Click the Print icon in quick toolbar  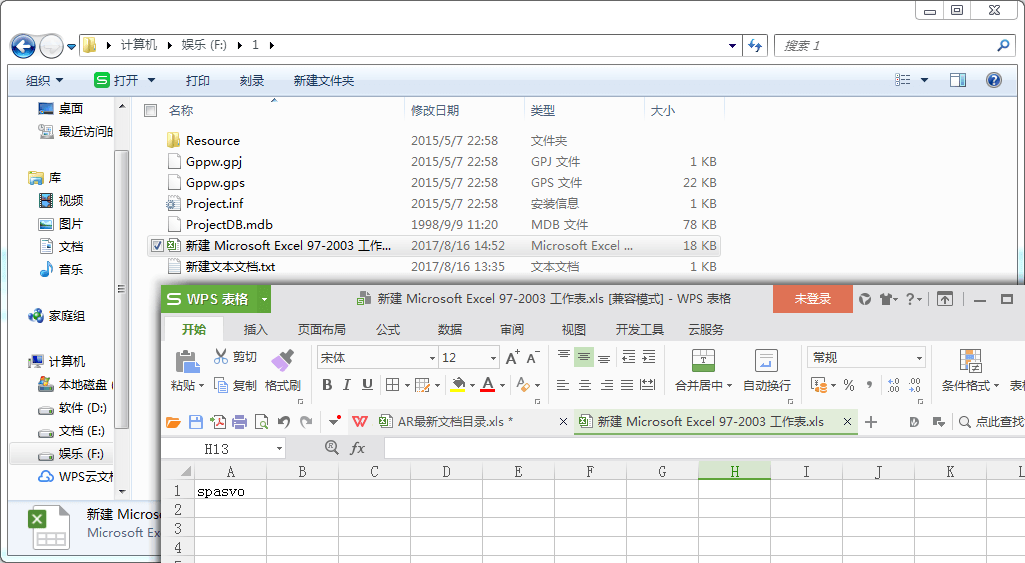[240, 422]
